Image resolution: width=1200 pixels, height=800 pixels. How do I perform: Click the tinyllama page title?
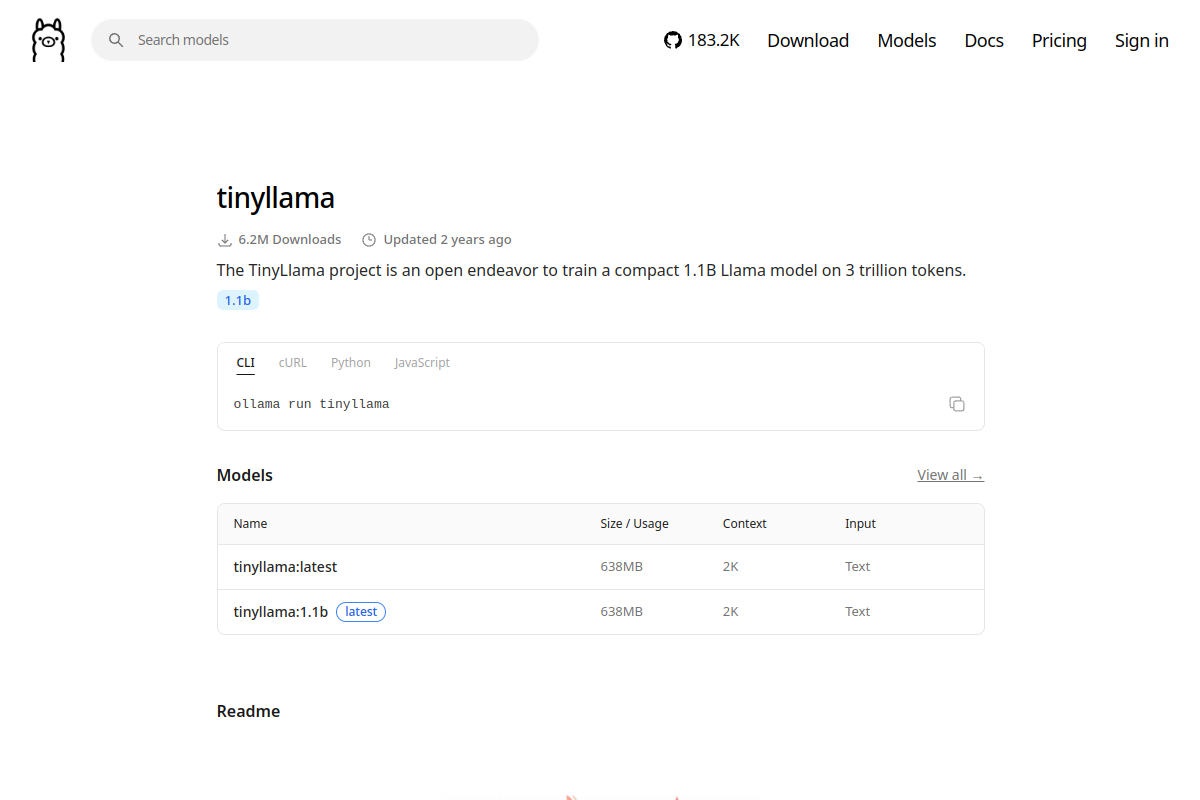coord(276,198)
